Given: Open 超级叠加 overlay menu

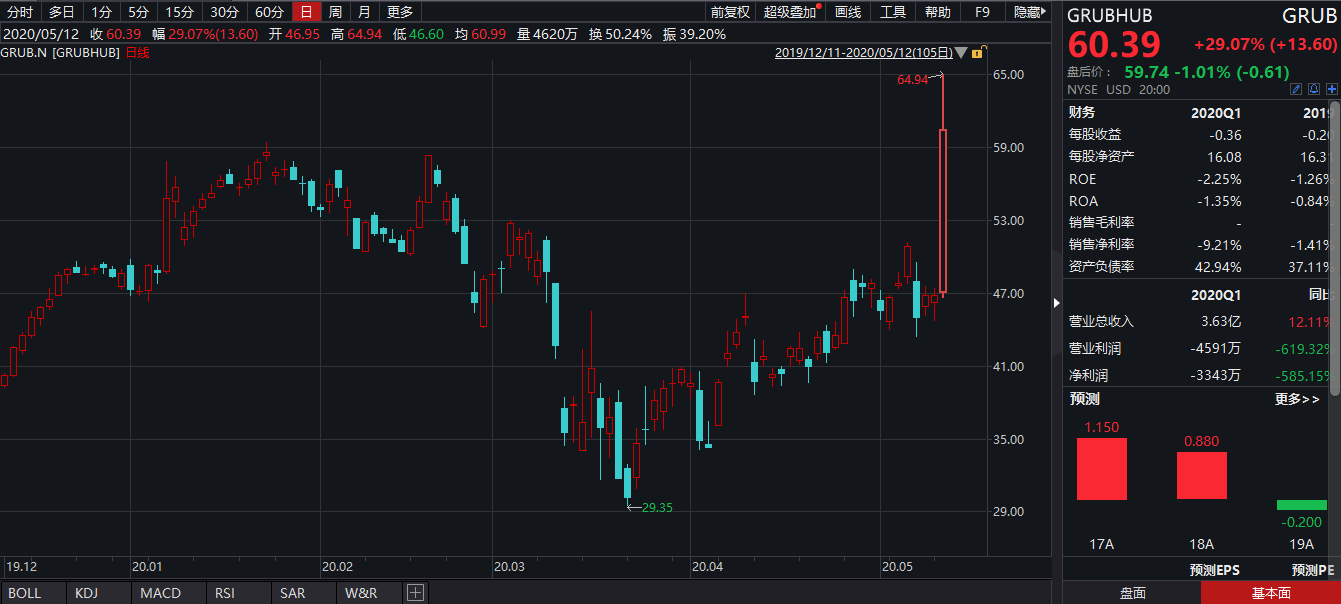Looking at the screenshot, I should coord(790,12).
